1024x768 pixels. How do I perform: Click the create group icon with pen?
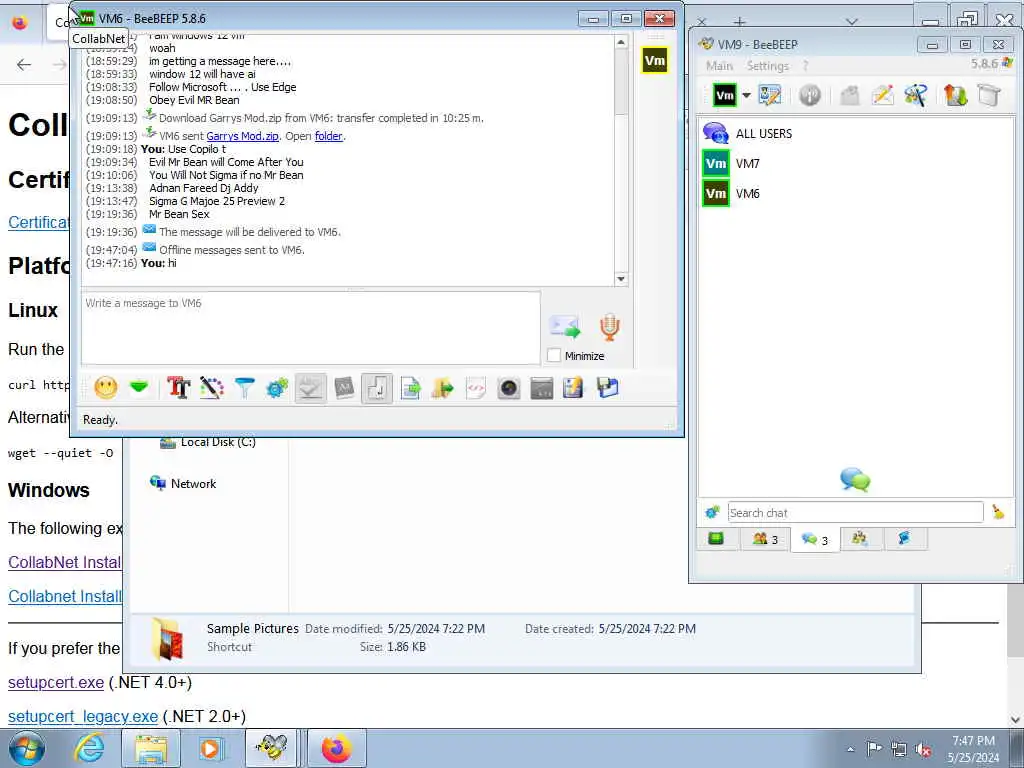tap(916, 95)
